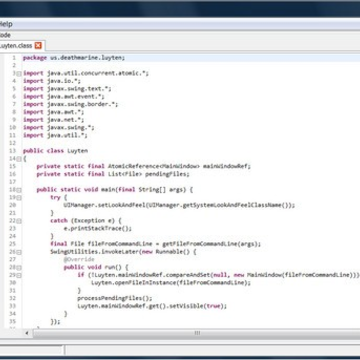Viewport: 360px width, 360px height.
Task: Click the horizontal scrollbar left arrow
Action: 27,333
